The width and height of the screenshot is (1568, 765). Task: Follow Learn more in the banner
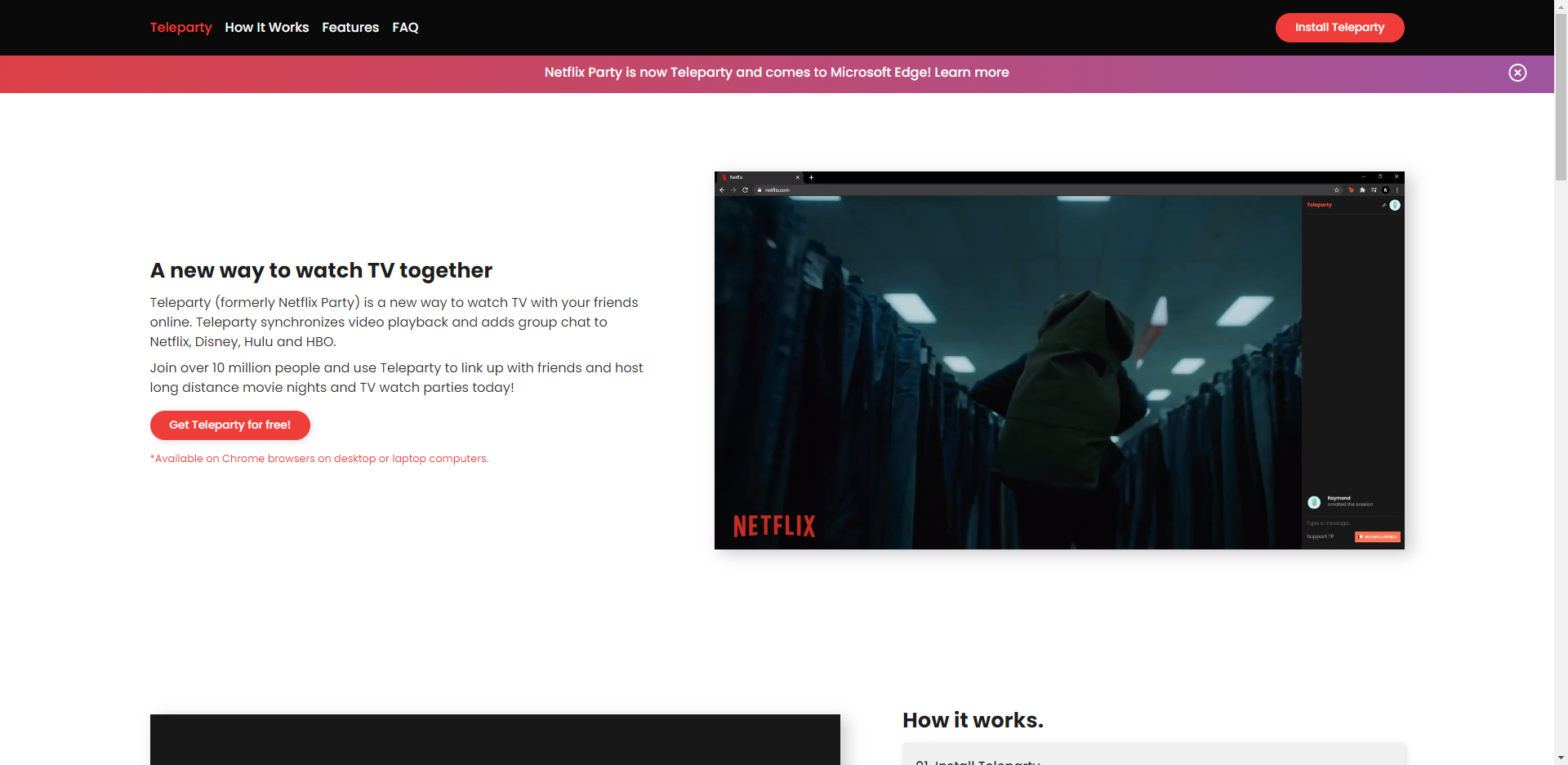(971, 73)
